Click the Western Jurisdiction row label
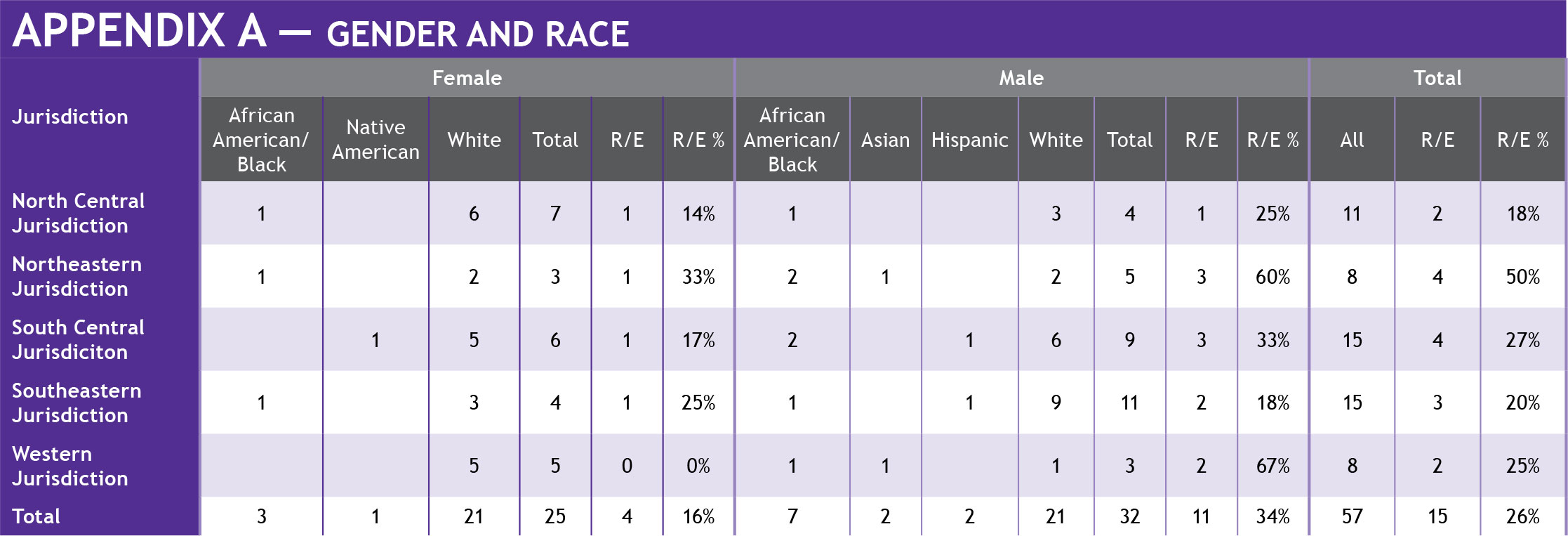The image size is (1568, 536). (70, 466)
